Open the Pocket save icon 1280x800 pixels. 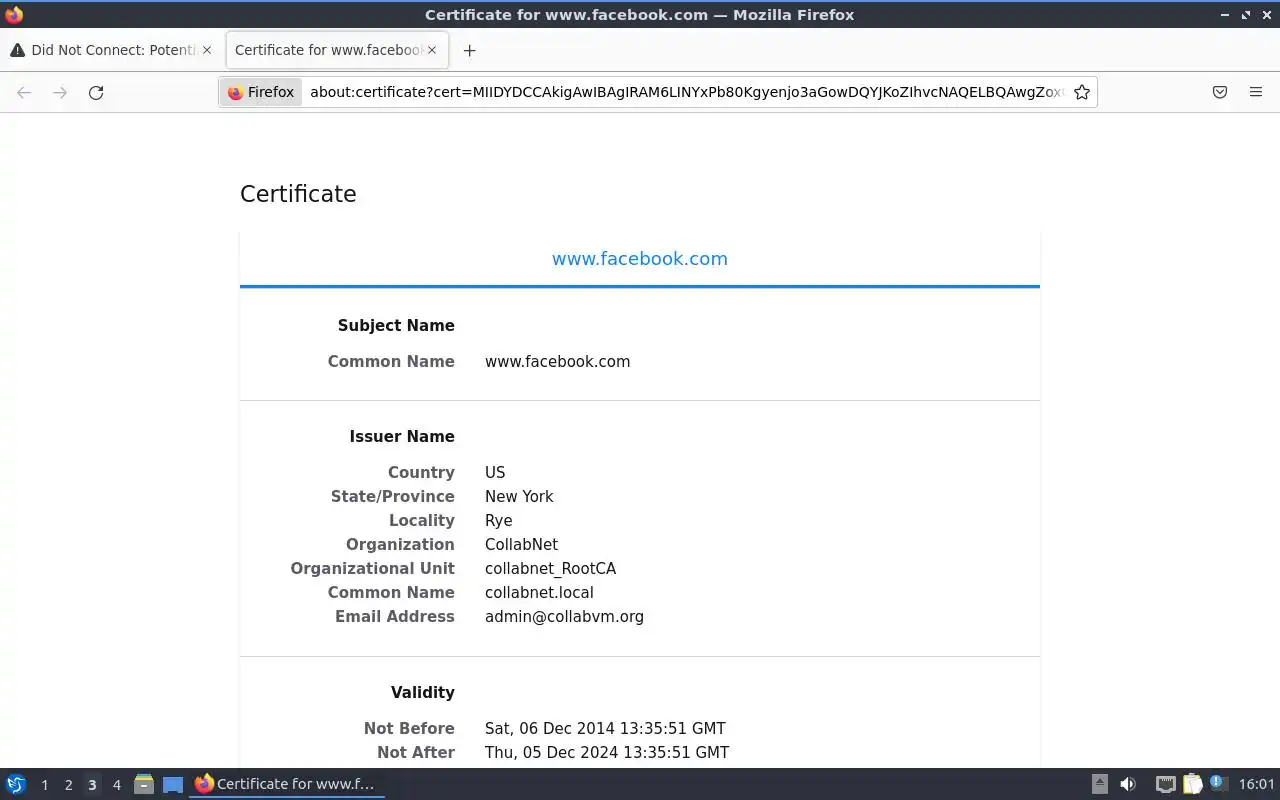(1220, 92)
